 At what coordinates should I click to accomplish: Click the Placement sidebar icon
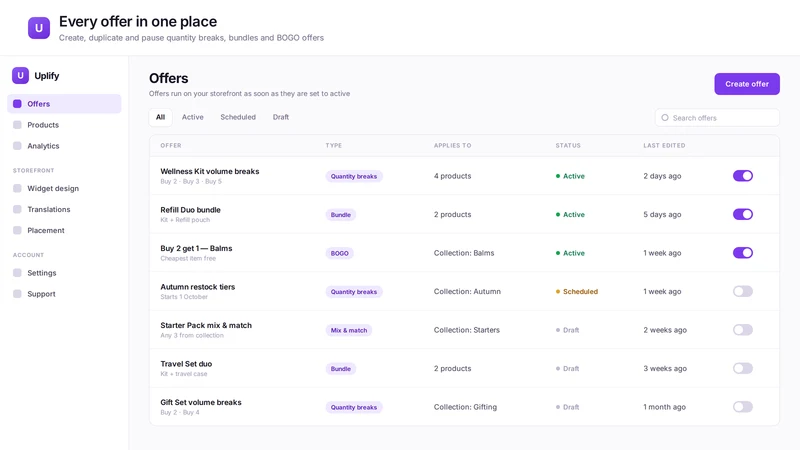pyautogui.click(x=17, y=230)
